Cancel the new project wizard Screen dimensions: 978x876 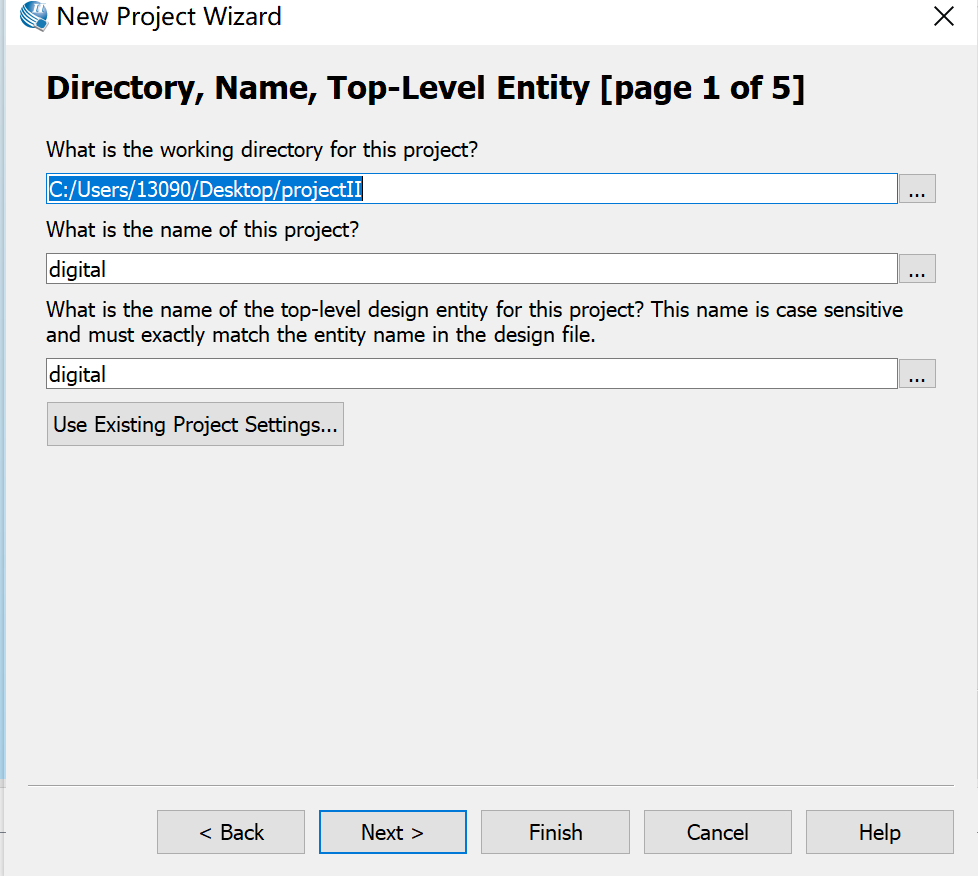pos(717,832)
